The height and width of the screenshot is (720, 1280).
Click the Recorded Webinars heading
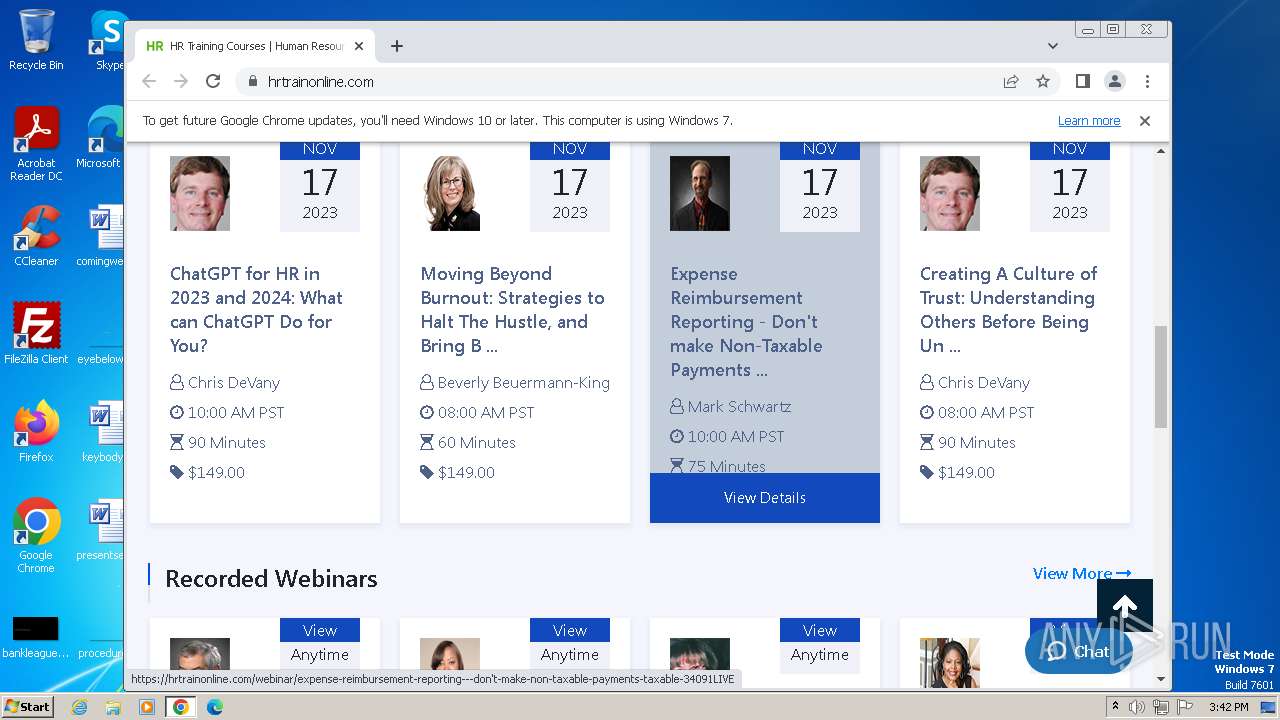pyautogui.click(x=271, y=579)
